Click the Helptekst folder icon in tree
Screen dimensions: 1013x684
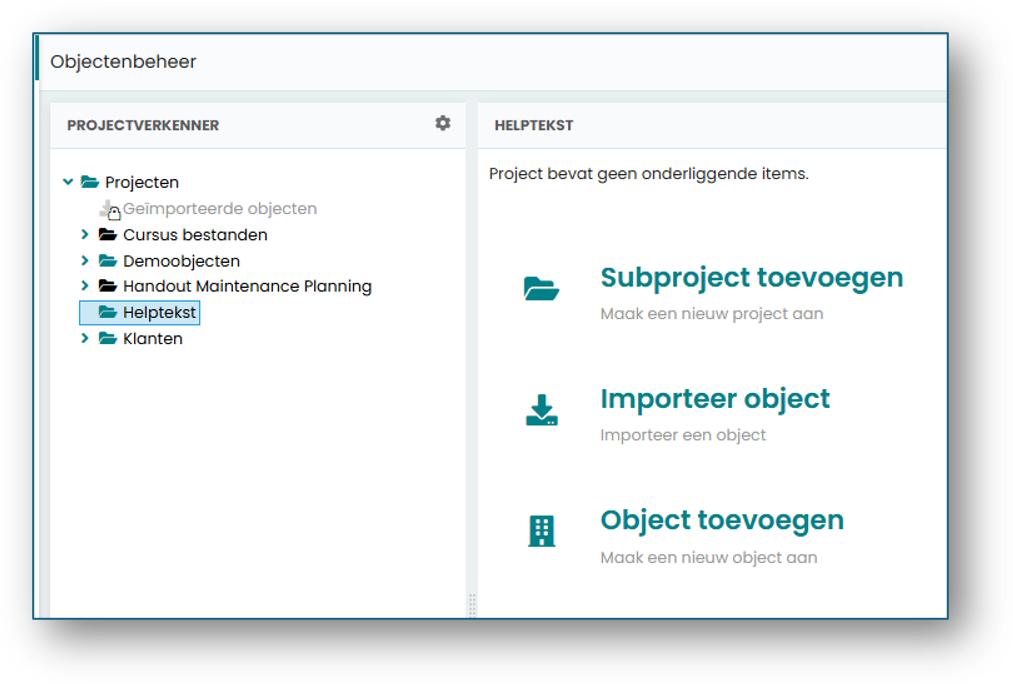coord(107,312)
